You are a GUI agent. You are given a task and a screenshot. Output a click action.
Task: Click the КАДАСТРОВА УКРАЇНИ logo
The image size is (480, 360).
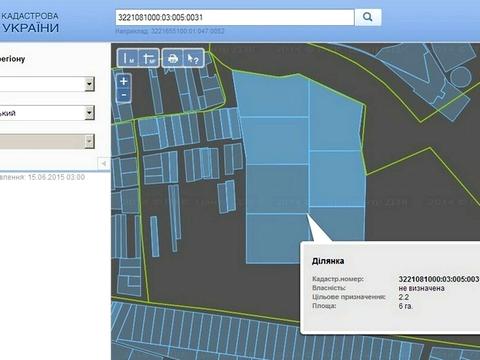30,22
